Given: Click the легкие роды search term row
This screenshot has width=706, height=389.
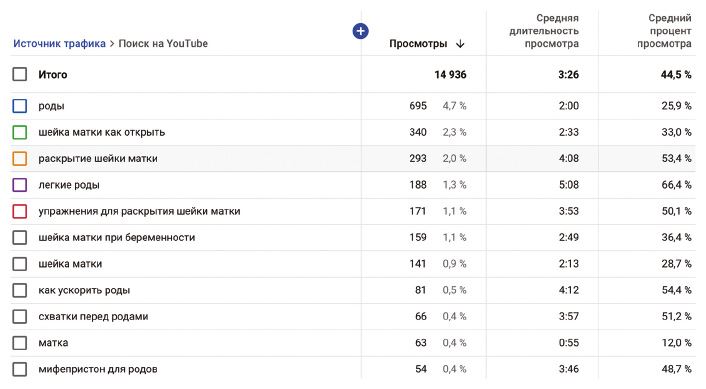Looking at the screenshot, I should pyautogui.click(x=353, y=185).
